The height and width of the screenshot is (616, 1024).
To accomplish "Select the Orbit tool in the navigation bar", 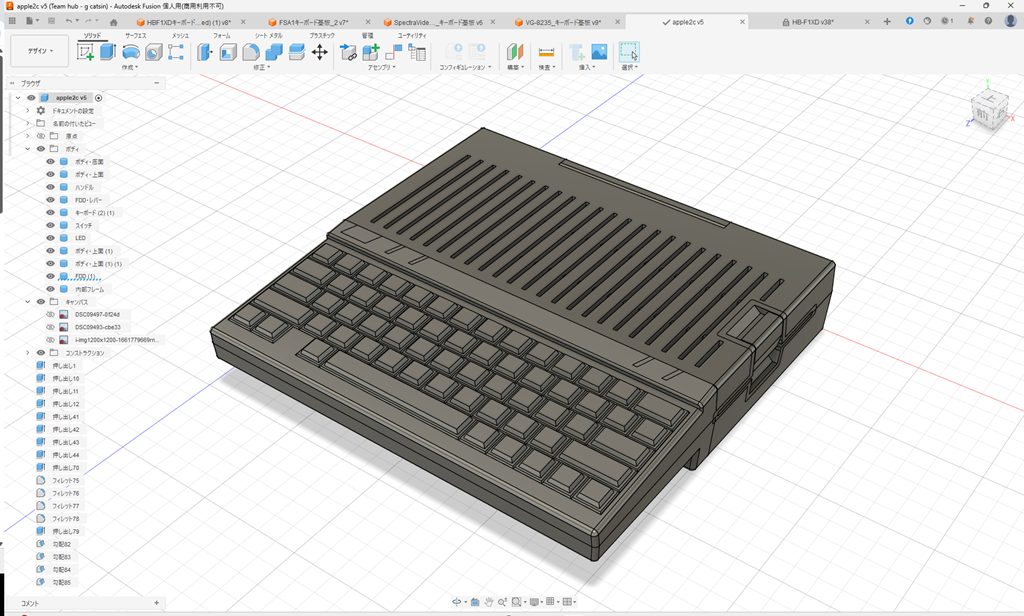I will [457, 601].
